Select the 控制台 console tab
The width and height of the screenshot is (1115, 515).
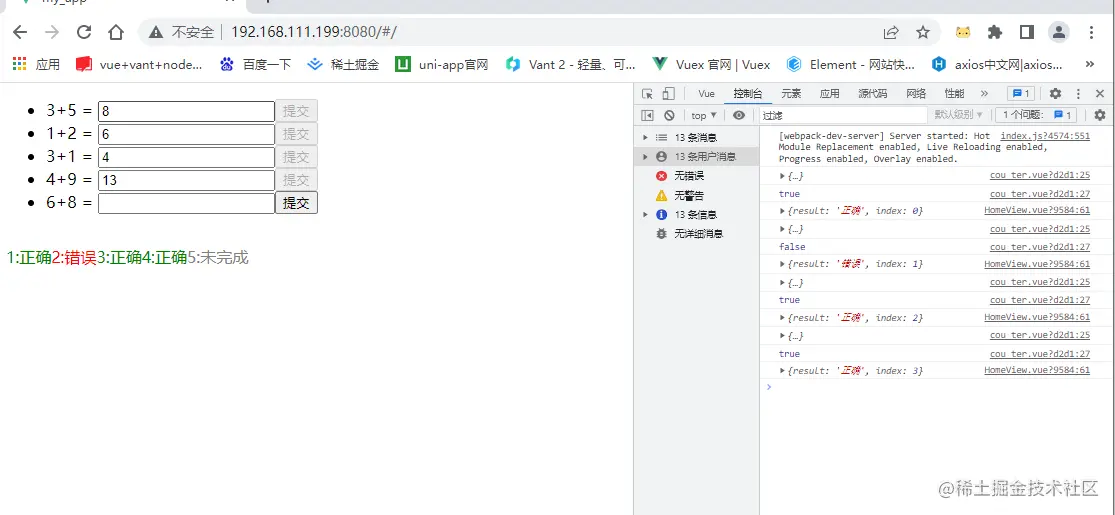[748, 94]
